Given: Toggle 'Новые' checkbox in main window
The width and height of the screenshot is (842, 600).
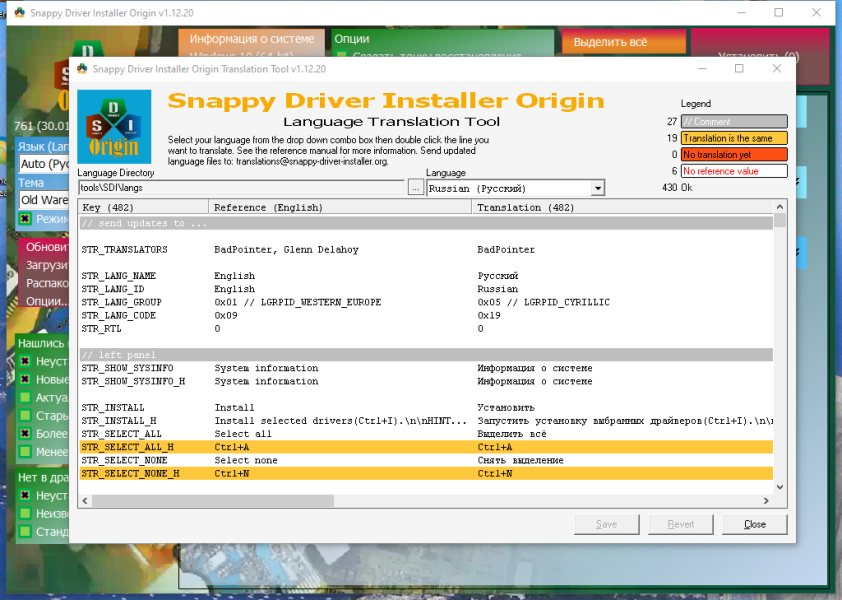Looking at the screenshot, I should (25, 379).
